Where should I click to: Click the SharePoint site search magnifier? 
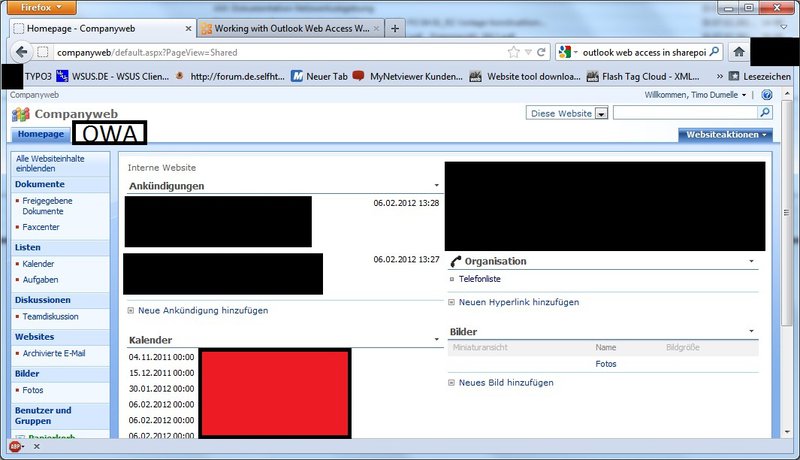(x=765, y=113)
